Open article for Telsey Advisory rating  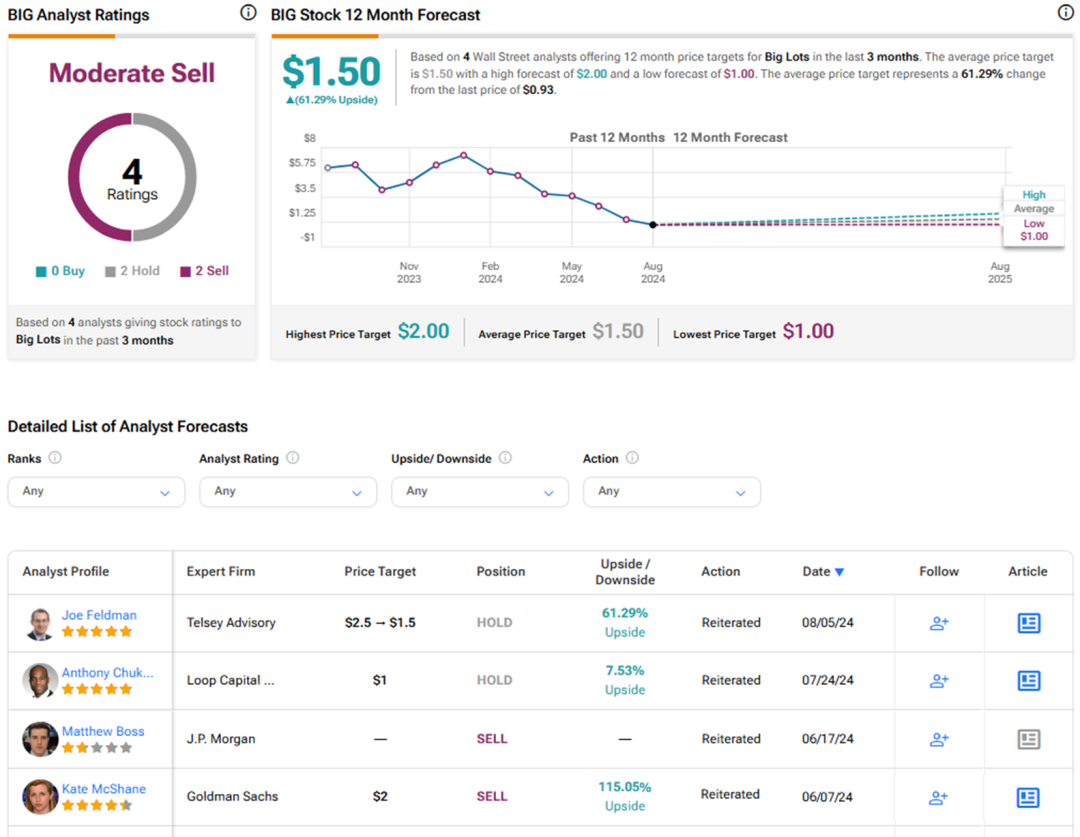click(x=1029, y=623)
